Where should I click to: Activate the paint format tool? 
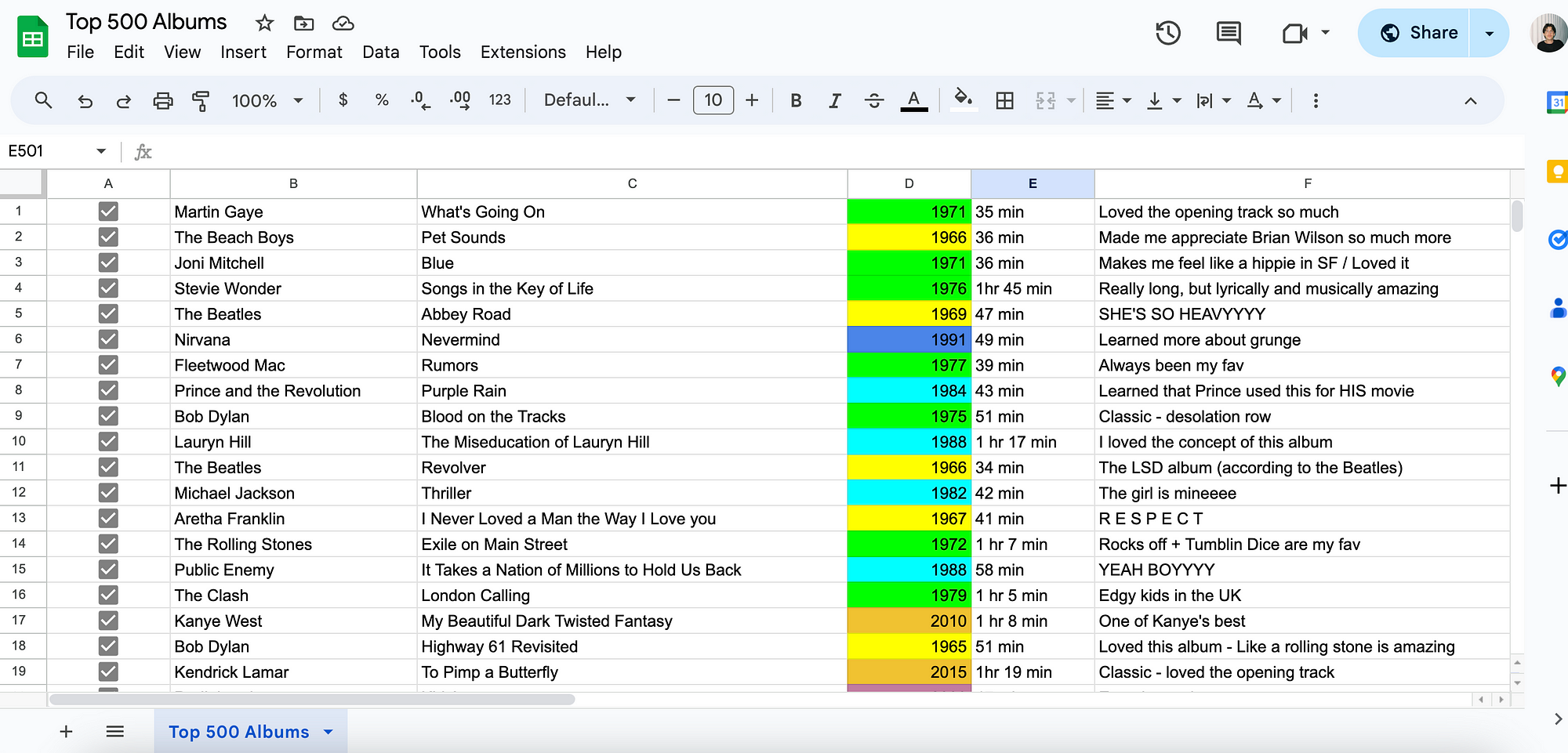[201, 100]
